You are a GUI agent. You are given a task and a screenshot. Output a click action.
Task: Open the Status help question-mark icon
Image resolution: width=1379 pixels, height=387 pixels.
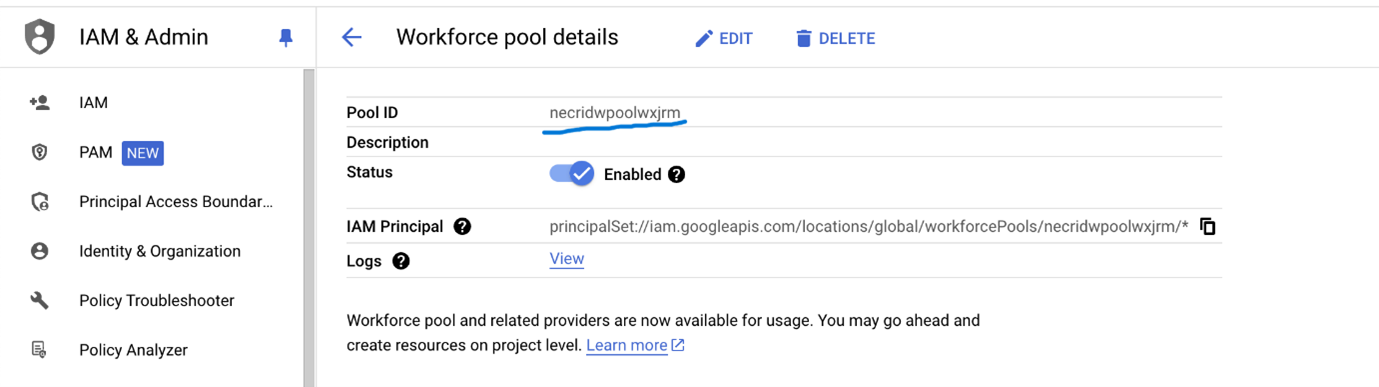tap(676, 174)
